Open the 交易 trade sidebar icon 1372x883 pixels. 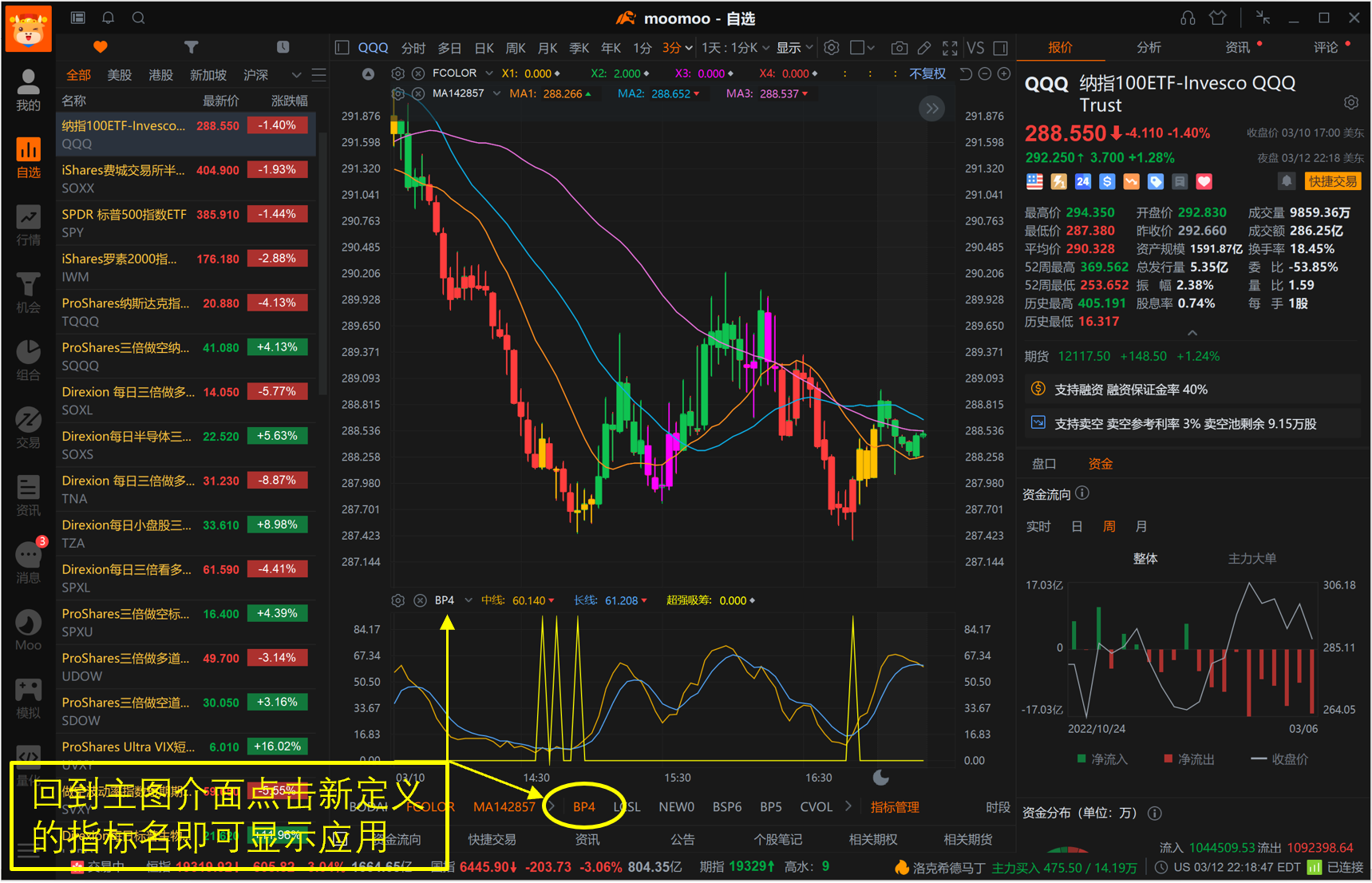point(28,426)
